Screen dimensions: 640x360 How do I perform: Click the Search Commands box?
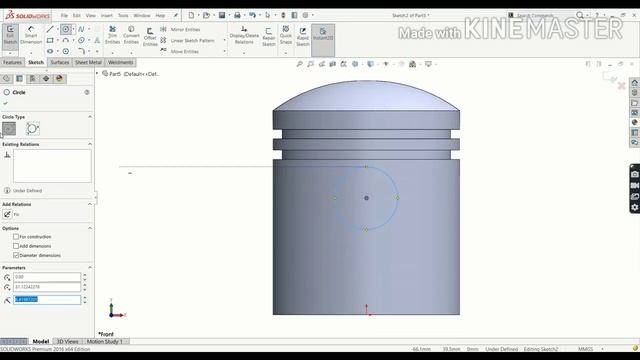tap(542, 16)
